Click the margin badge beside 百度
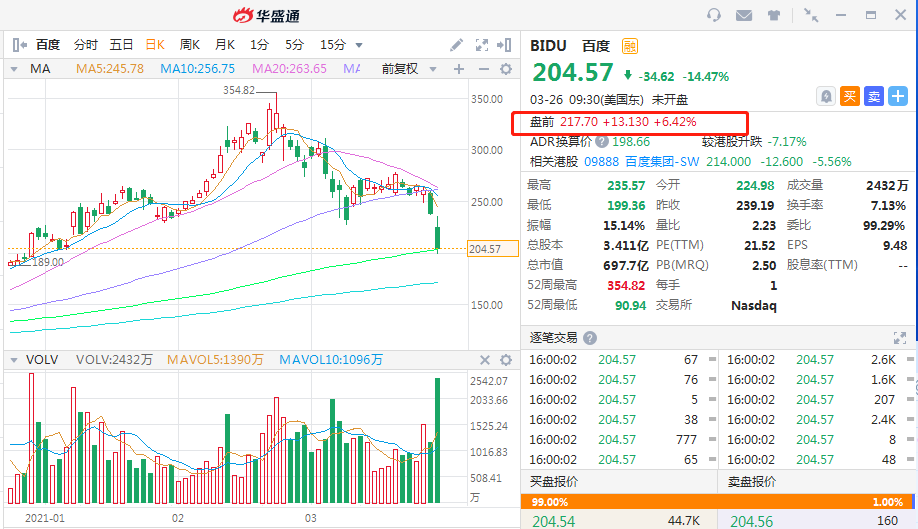The width and height of the screenshot is (918, 529). pos(630,46)
